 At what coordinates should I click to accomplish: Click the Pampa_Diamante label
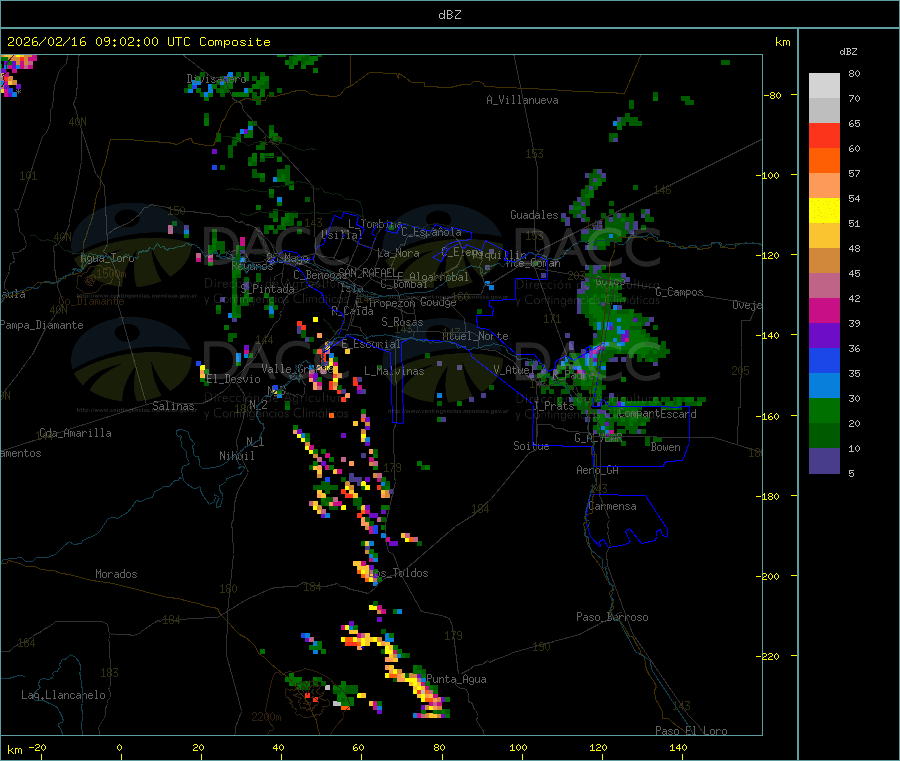point(42,325)
